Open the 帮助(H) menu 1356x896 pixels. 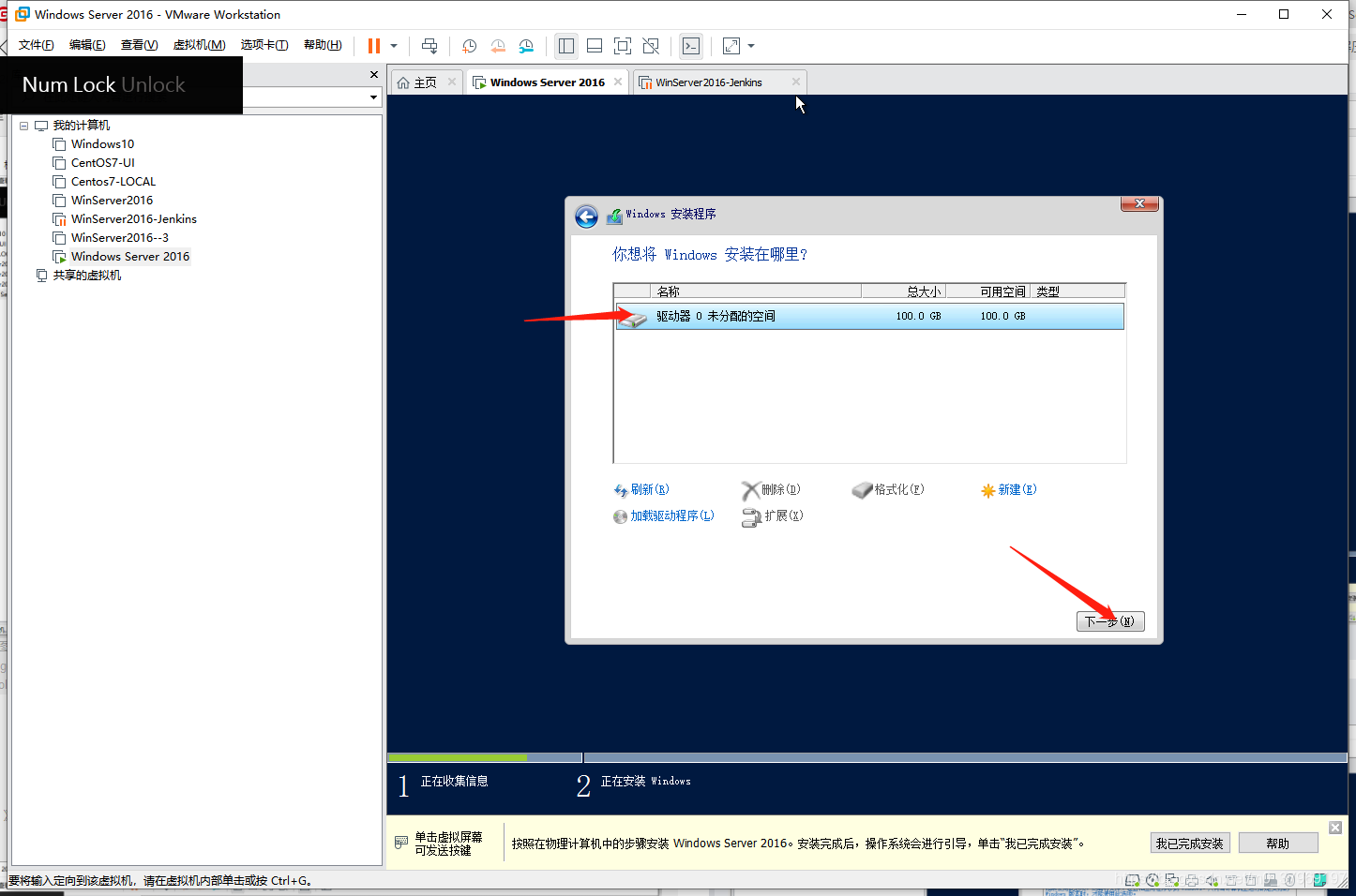pyautogui.click(x=323, y=45)
